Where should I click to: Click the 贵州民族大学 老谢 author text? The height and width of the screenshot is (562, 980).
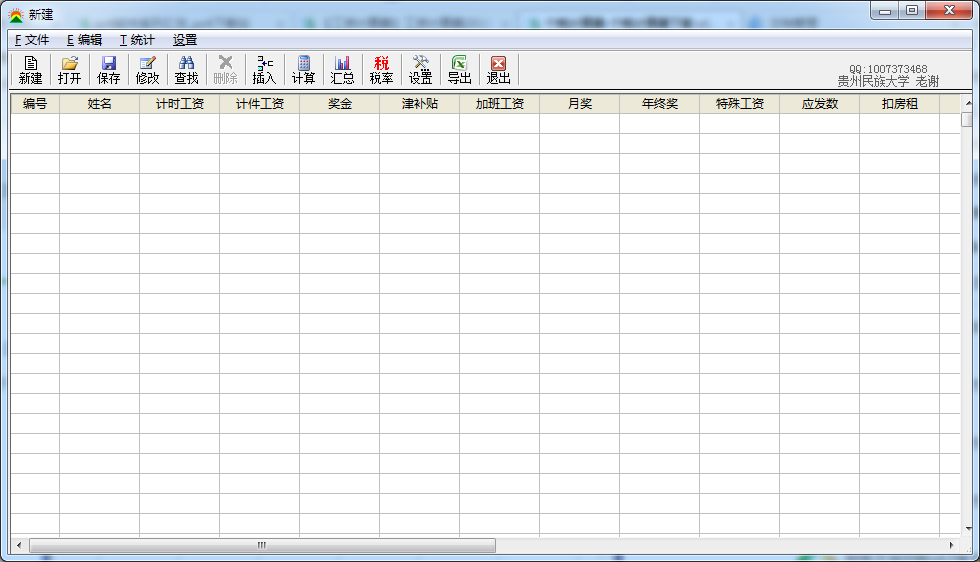click(888, 81)
